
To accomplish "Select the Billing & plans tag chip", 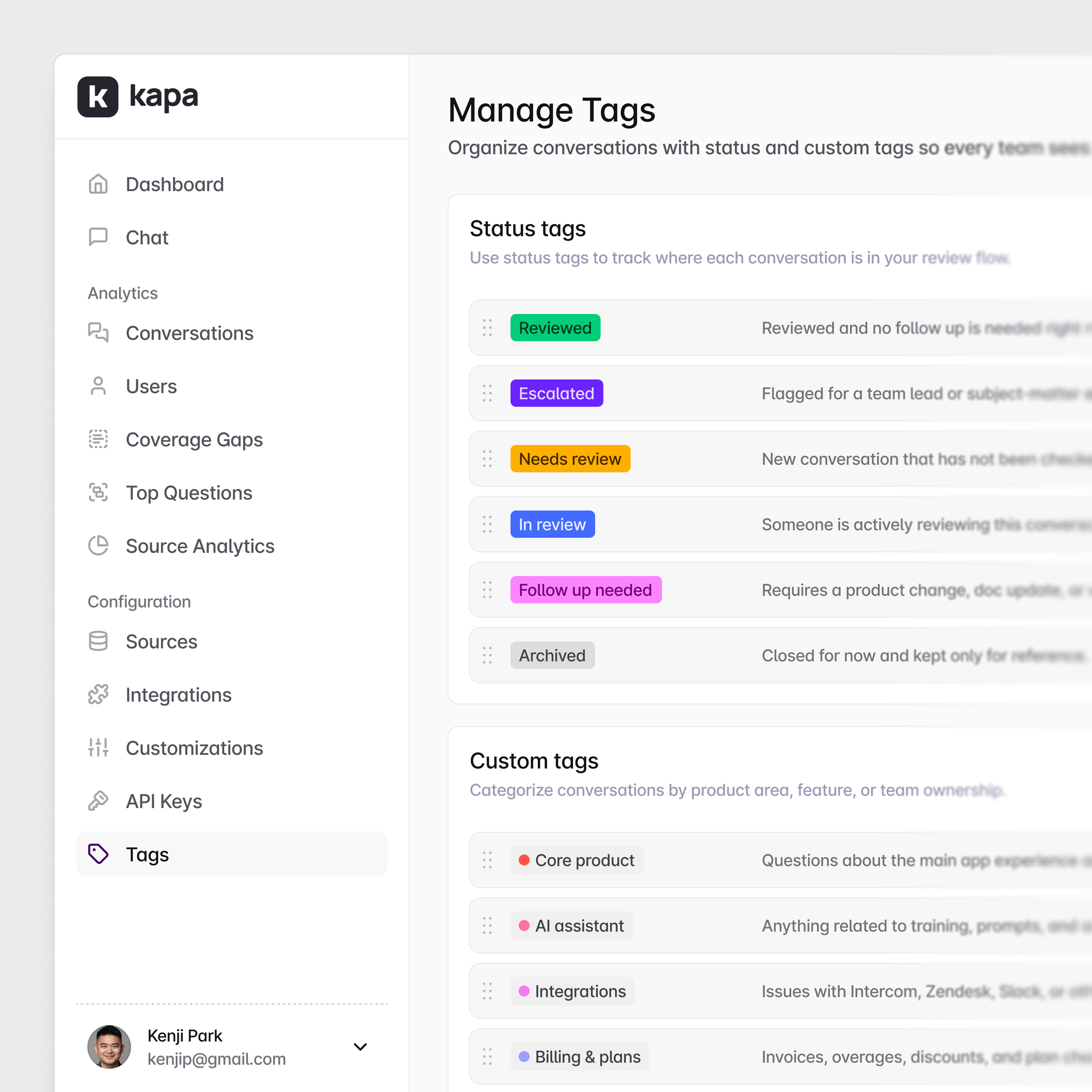I will pos(580,1057).
